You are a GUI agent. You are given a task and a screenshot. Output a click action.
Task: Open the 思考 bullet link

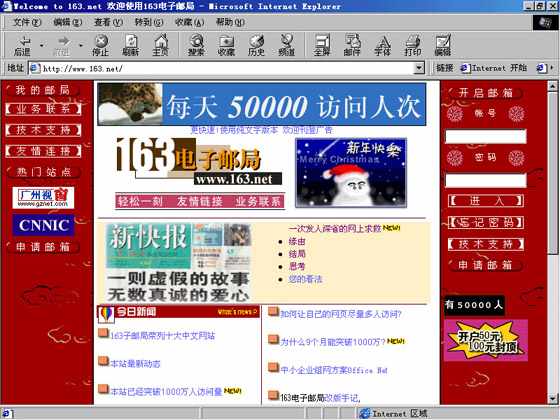tap(297, 266)
